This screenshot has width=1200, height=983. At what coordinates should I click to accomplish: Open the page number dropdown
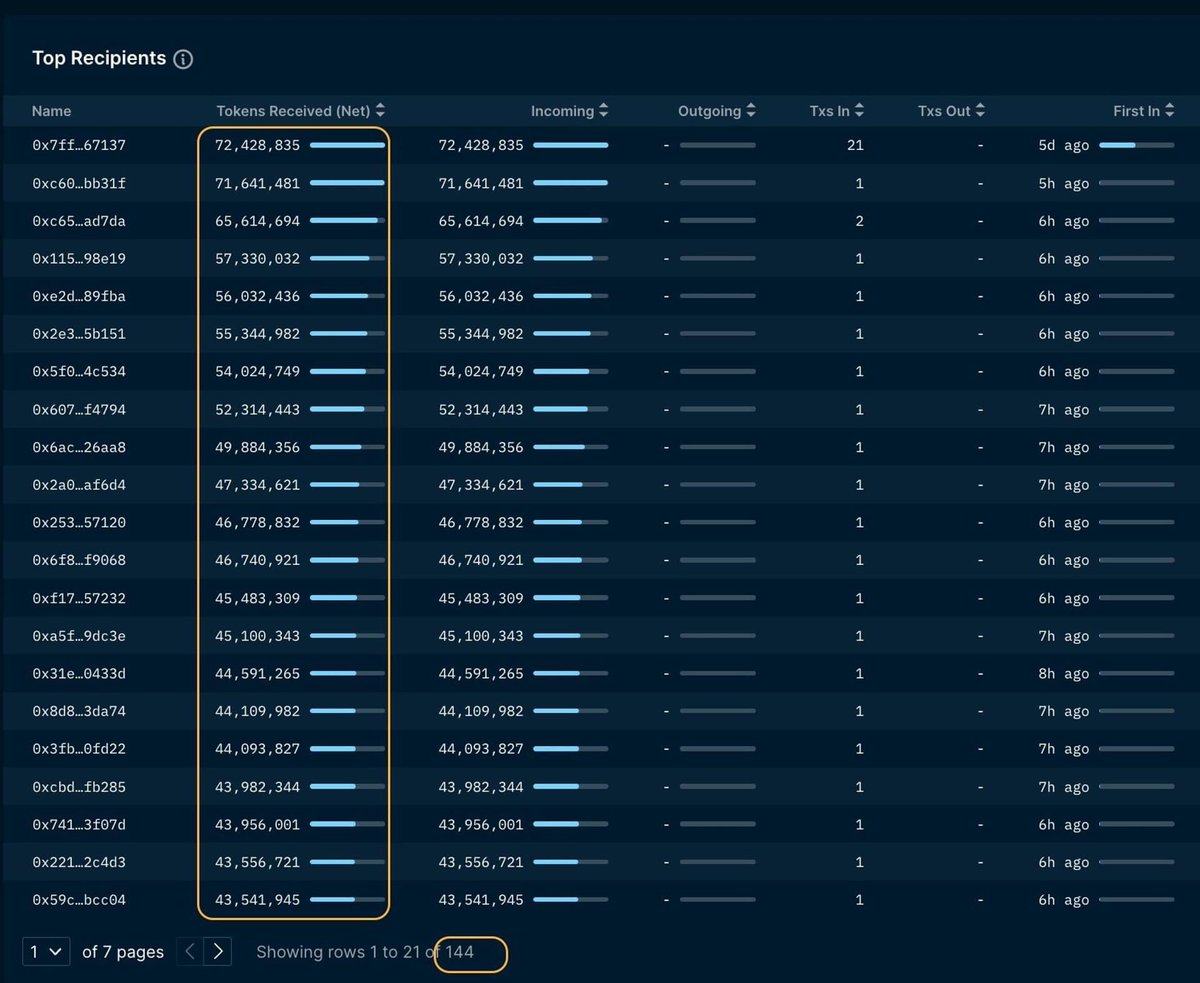pyautogui.click(x=46, y=952)
